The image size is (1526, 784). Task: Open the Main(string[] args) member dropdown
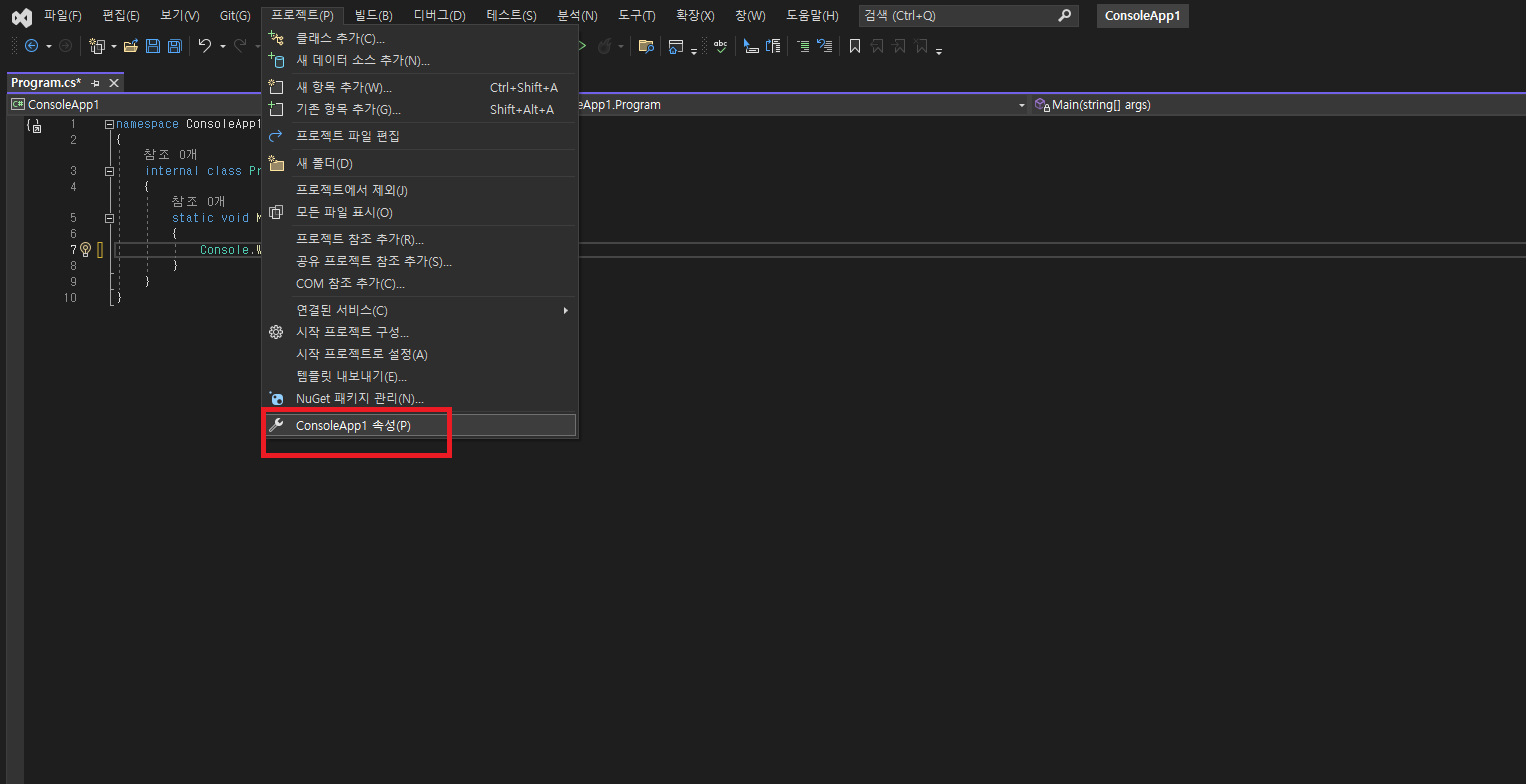tap(1278, 104)
